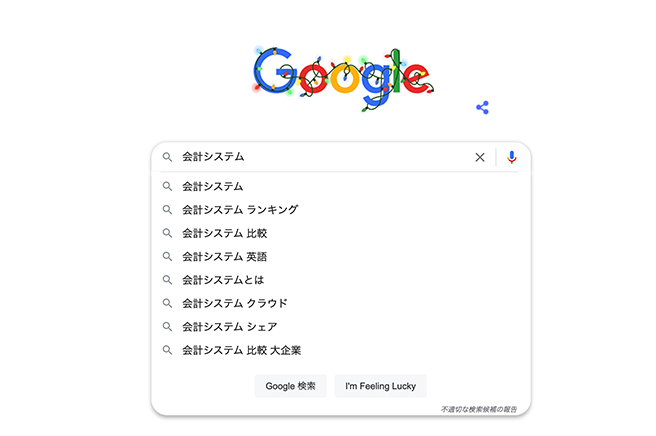The image size is (656, 436).
Task: Pick the suggestion 会計システム クラウド
Action: pos(235,303)
